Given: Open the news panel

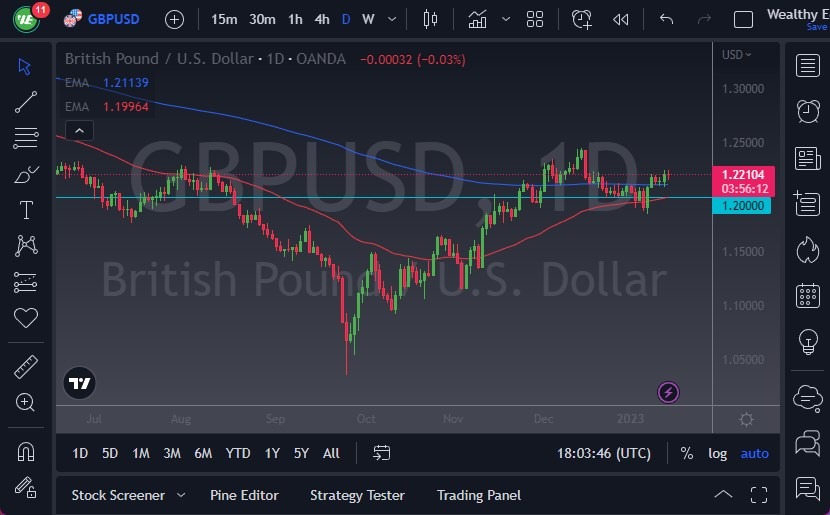Looking at the screenshot, I should (x=808, y=158).
